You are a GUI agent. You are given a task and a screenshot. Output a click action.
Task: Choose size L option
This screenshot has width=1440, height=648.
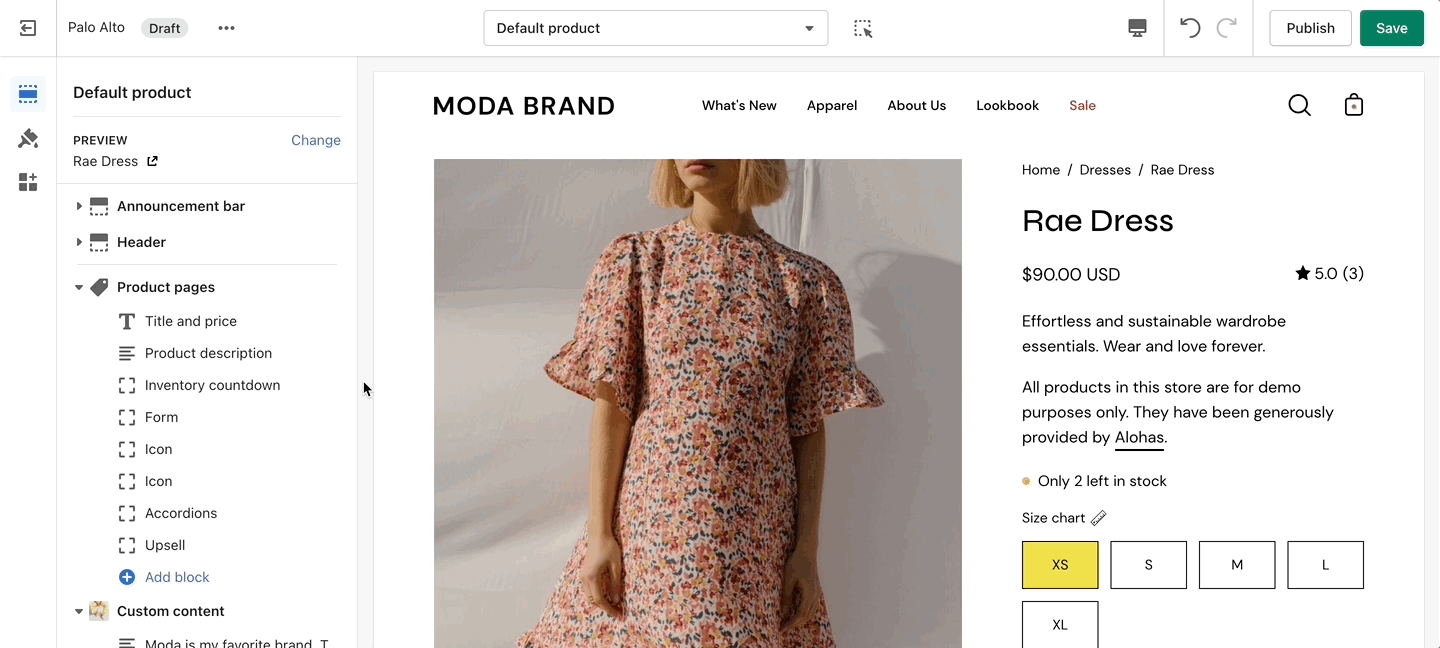click(1325, 565)
